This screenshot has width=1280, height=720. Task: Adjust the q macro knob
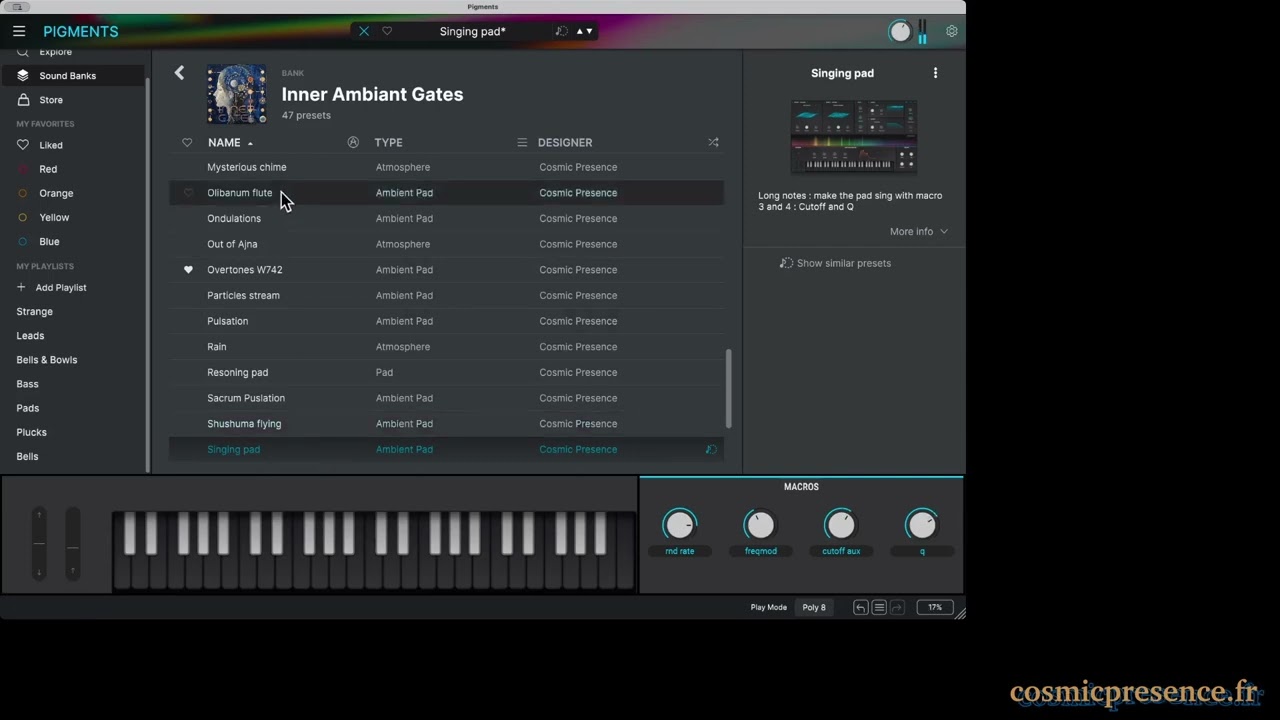click(922, 524)
